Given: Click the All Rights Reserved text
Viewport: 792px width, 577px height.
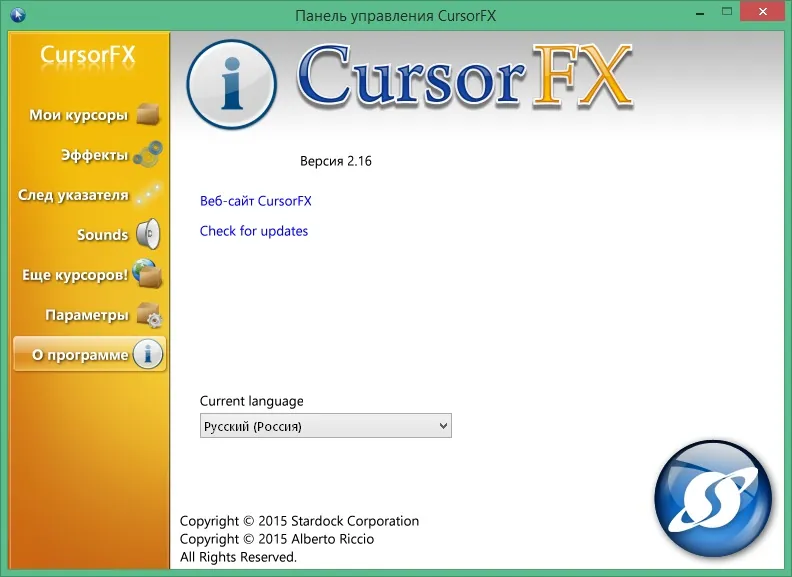Looking at the screenshot, I should 238,557.
